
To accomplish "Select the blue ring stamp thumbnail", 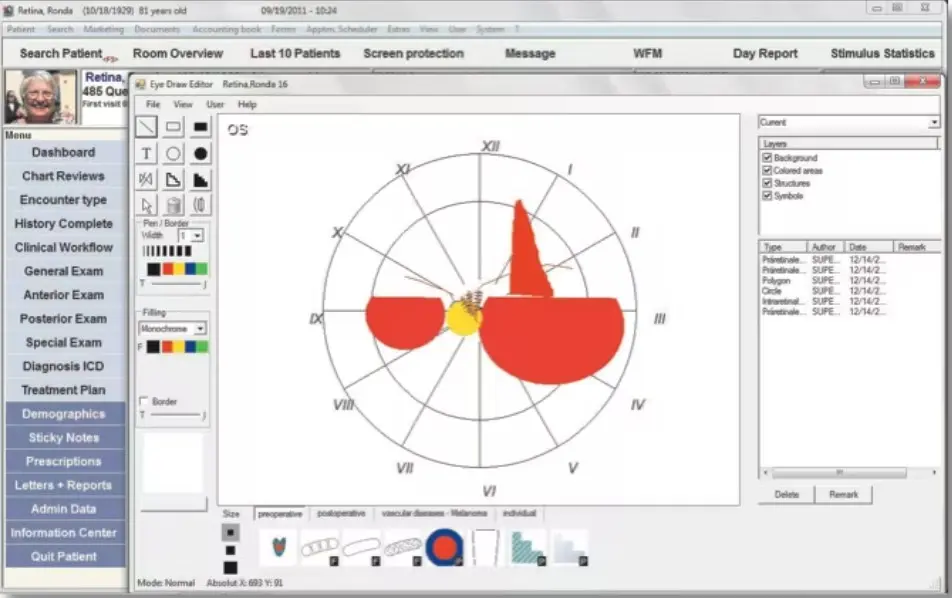I will pyautogui.click(x=443, y=545).
